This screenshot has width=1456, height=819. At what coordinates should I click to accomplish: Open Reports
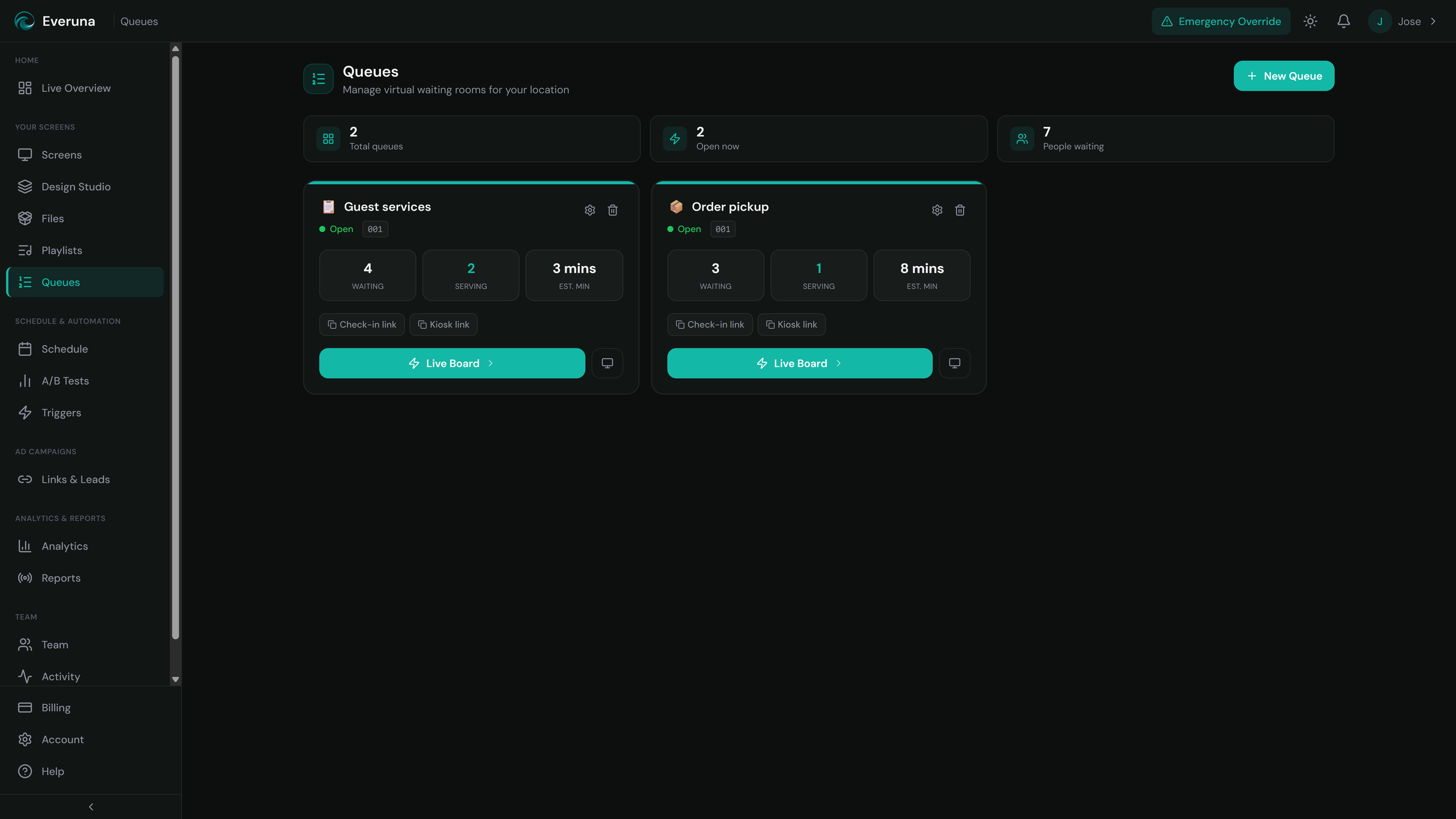click(x=85, y=578)
